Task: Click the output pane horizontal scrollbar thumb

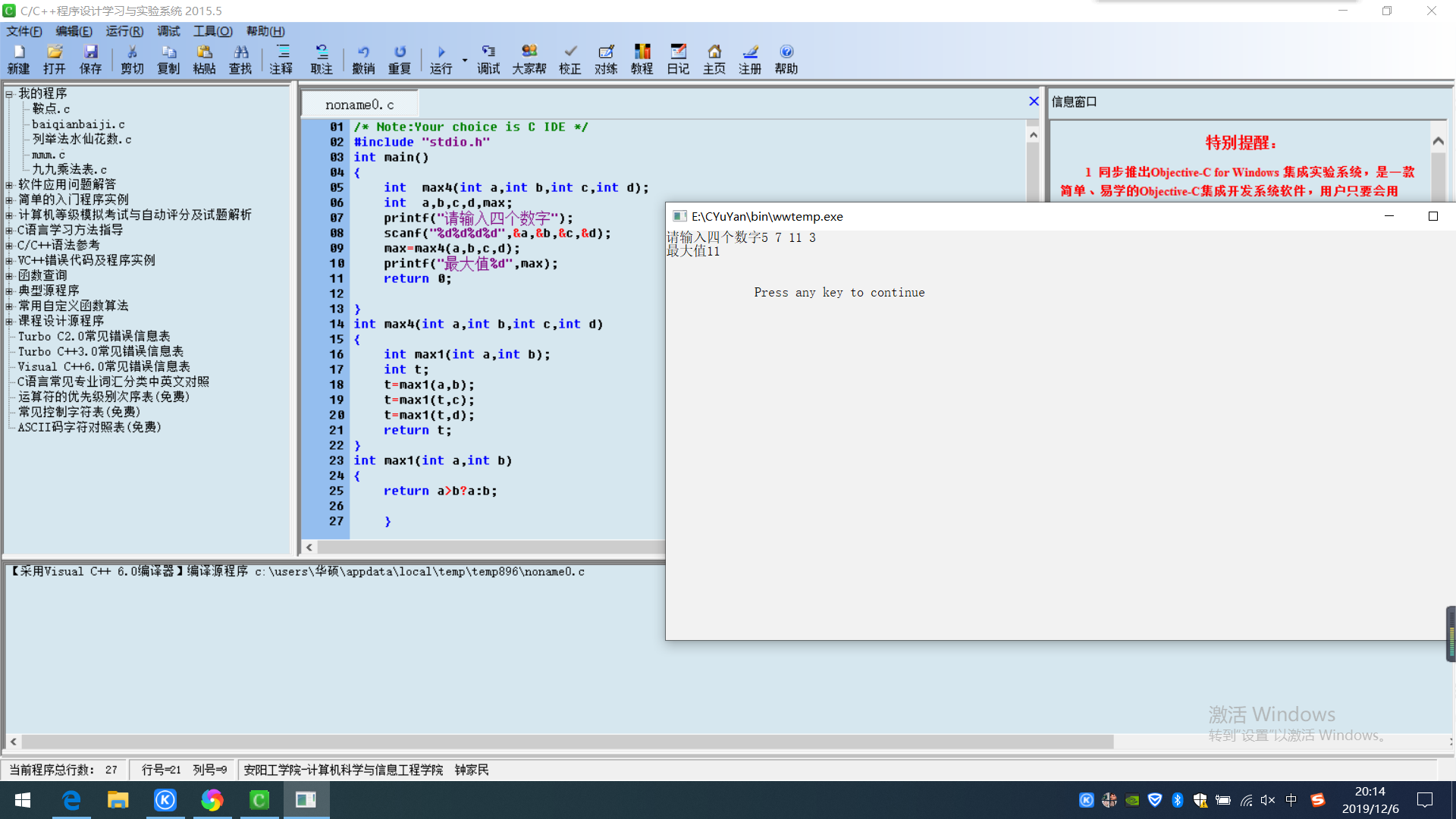Action: pos(567,742)
